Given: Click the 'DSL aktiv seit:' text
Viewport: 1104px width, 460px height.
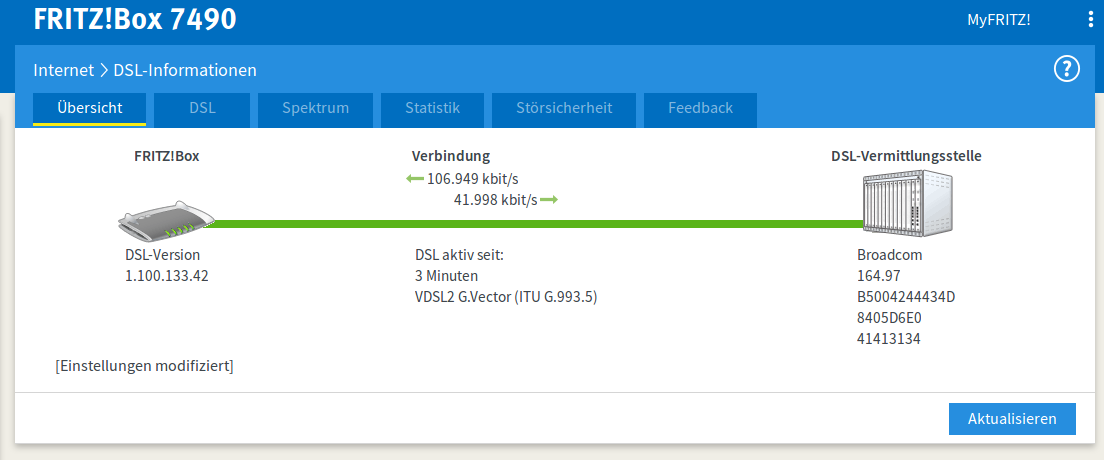Looking at the screenshot, I should pos(460,255).
